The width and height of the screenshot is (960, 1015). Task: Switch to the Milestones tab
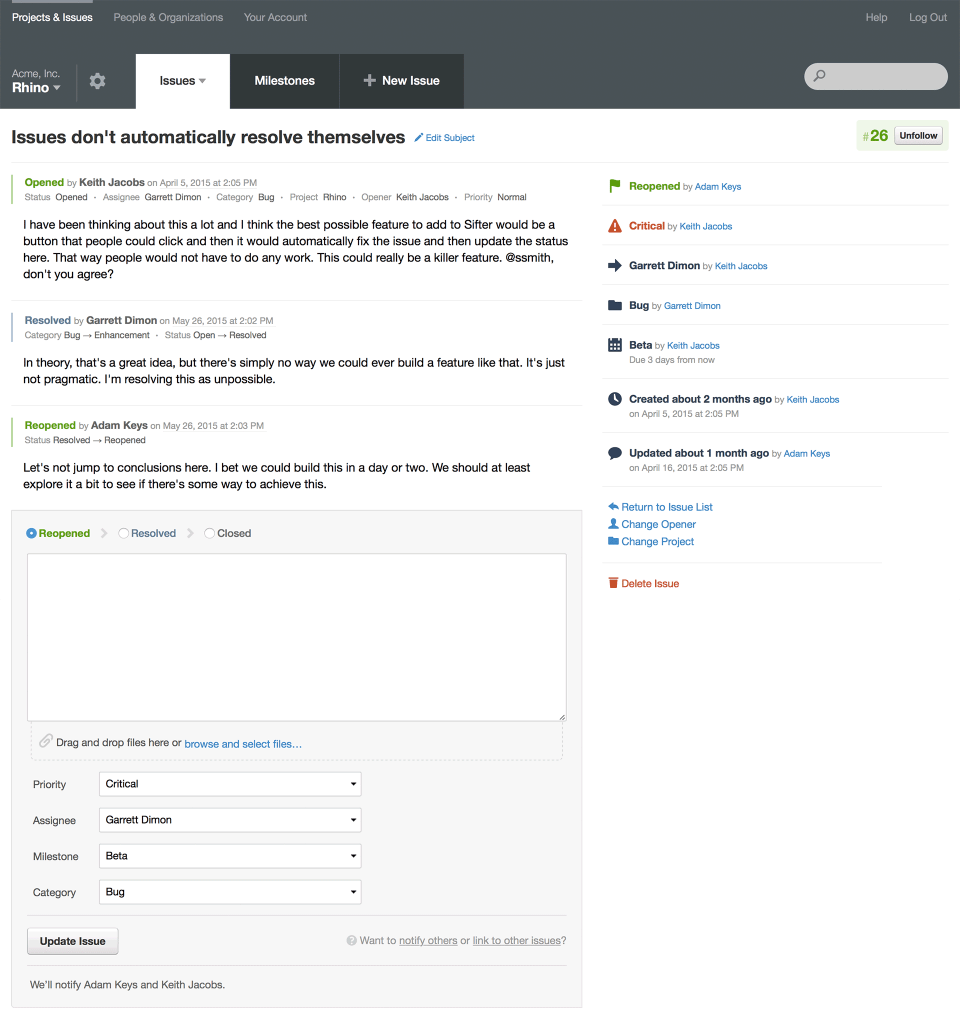coord(284,81)
